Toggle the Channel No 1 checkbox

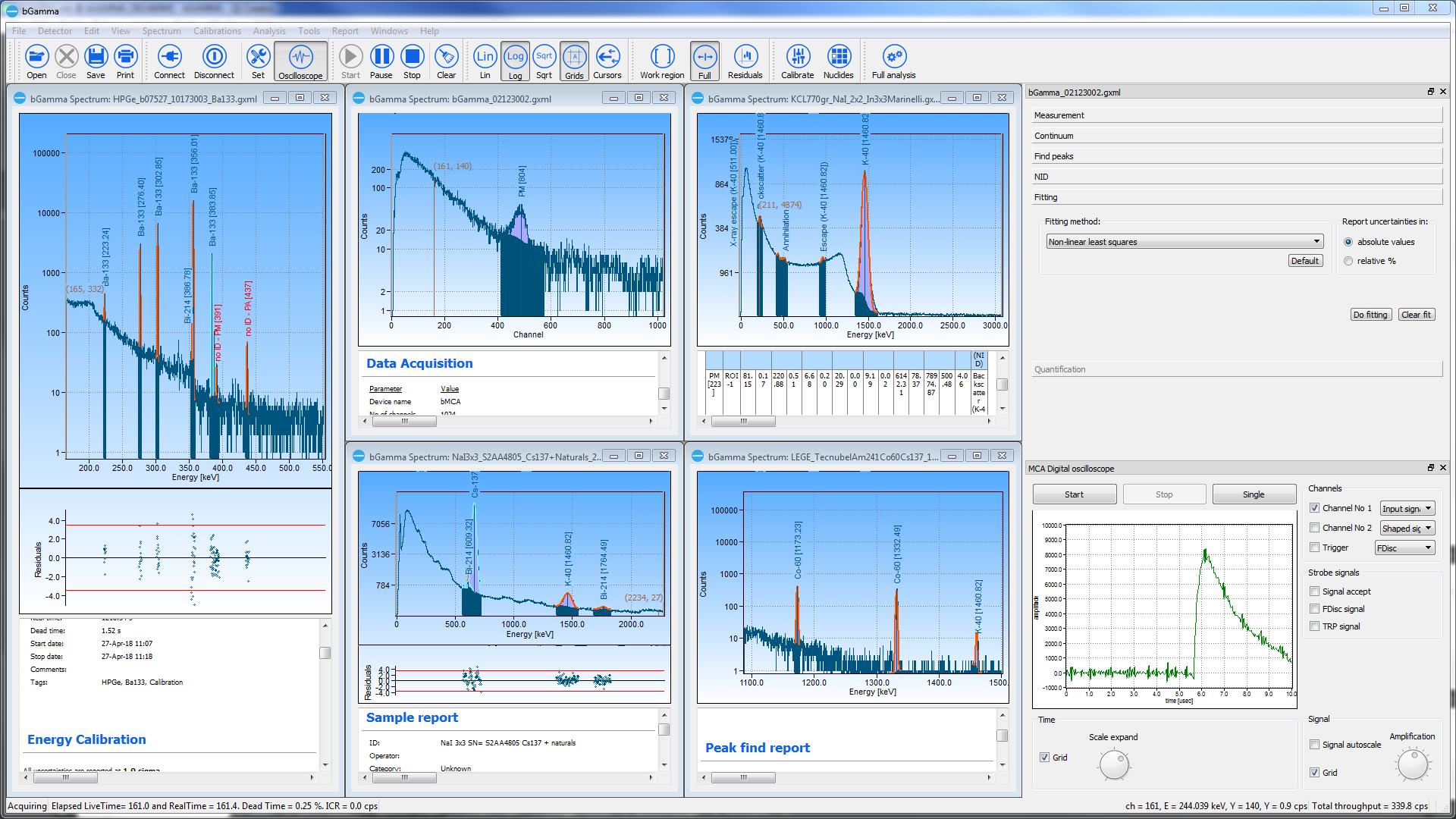tap(1314, 508)
